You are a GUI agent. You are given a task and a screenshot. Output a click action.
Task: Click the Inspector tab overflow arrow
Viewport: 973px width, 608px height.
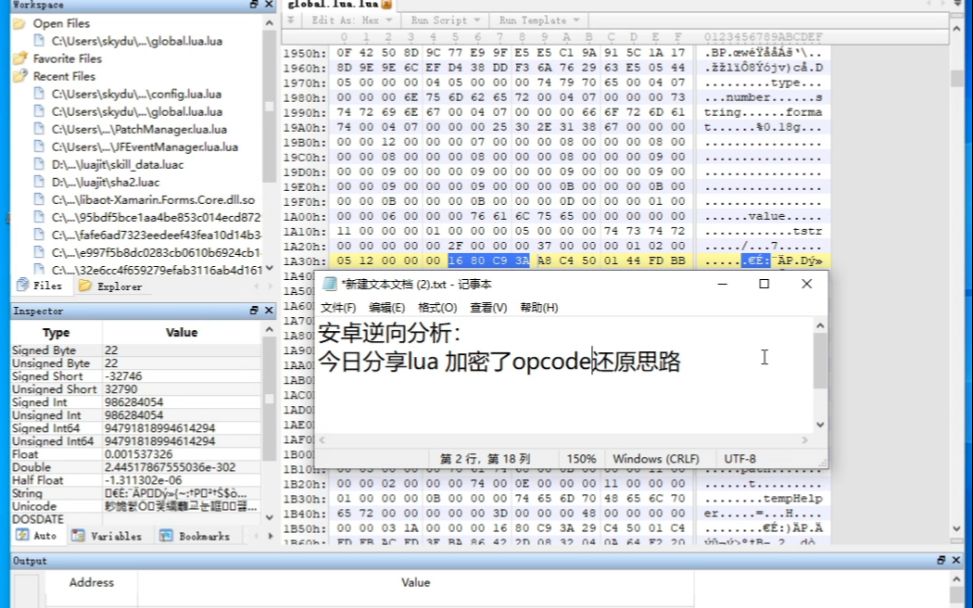pos(271,535)
